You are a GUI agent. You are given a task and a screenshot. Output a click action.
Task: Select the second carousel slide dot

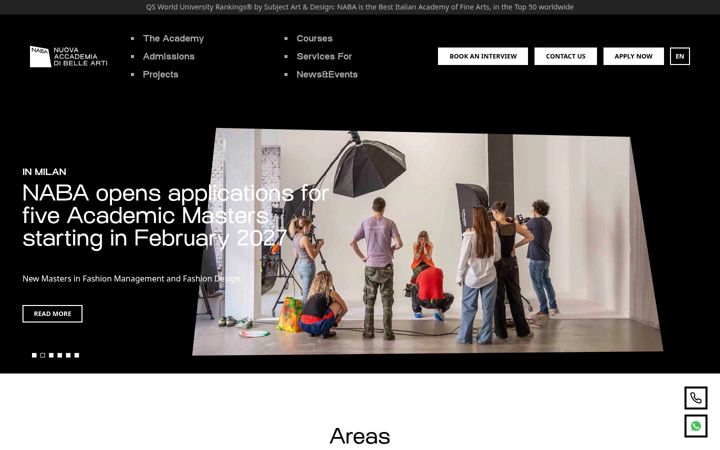click(x=43, y=355)
